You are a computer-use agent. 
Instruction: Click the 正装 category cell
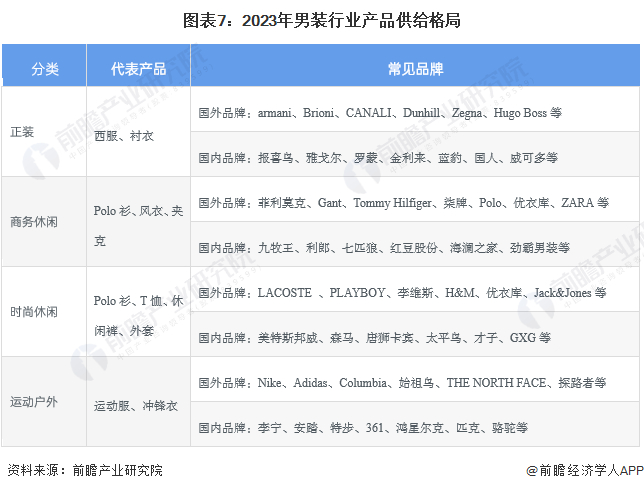tap(44, 131)
